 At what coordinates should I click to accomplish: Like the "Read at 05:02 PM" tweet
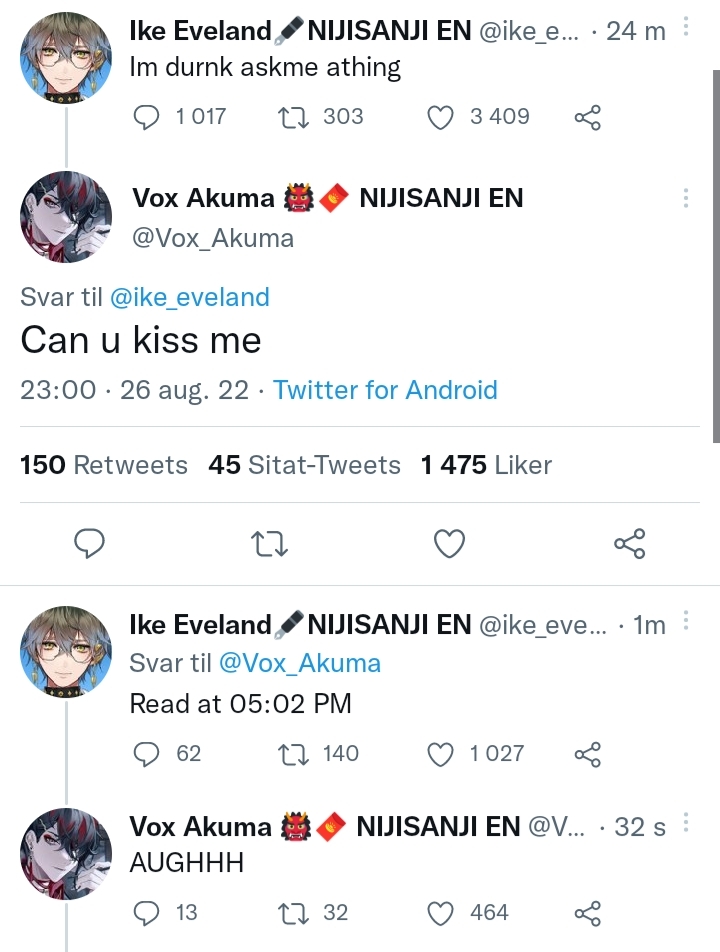441,754
